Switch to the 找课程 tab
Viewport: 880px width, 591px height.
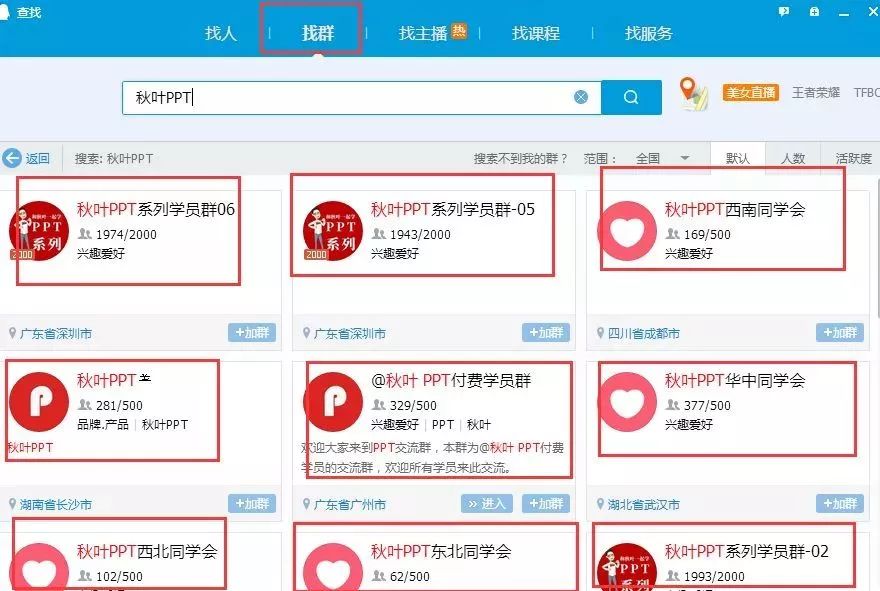[536, 33]
